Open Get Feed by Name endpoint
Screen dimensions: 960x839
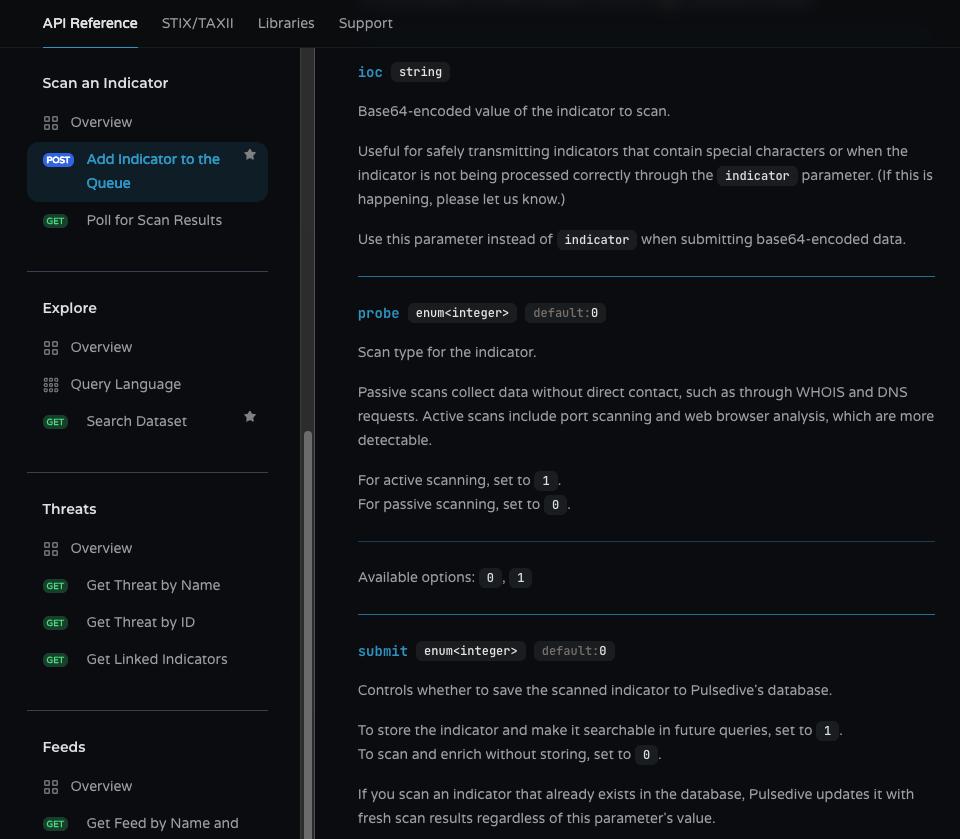pos(162,823)
